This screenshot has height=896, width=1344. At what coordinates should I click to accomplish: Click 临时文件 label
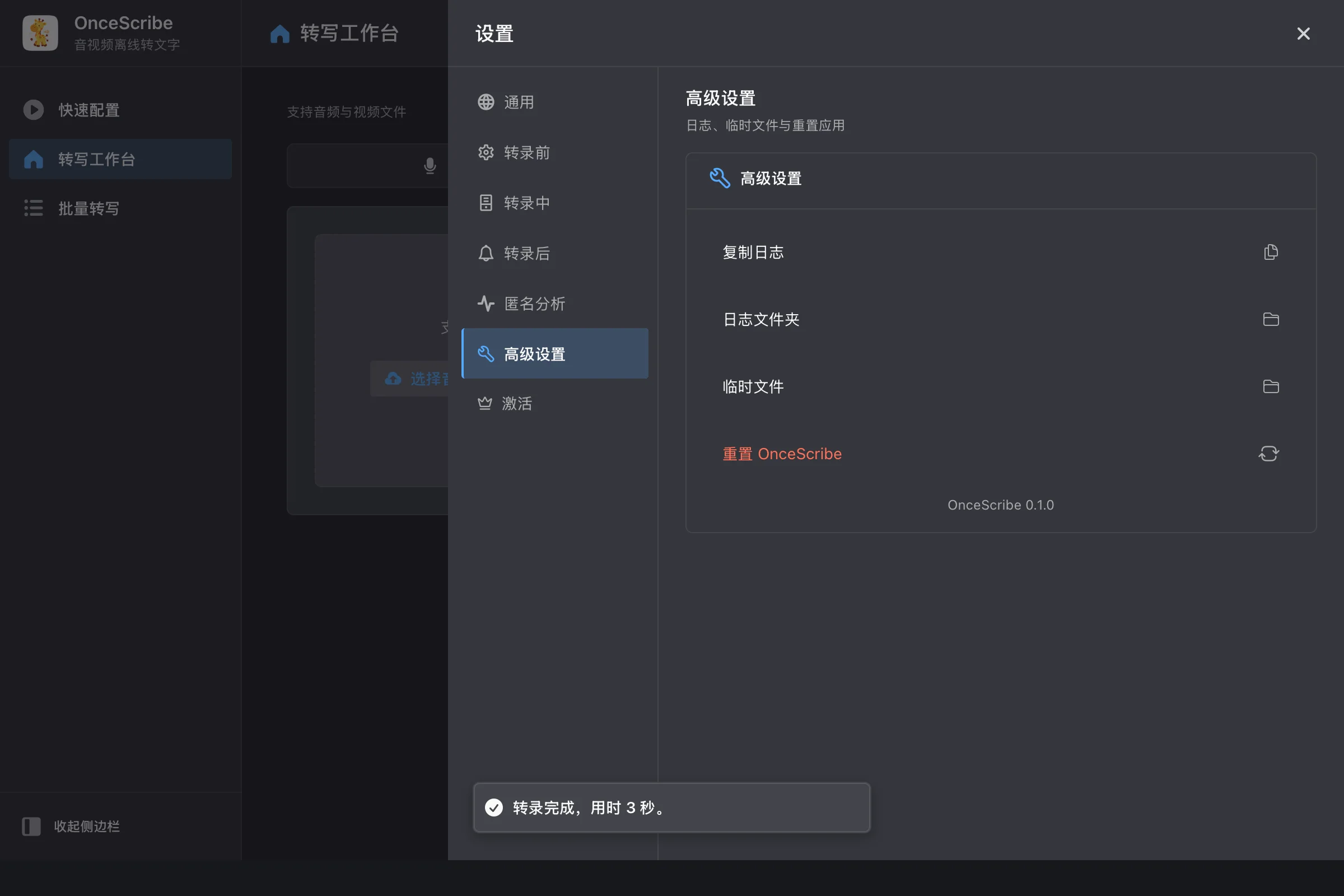[x=753, y=387]
